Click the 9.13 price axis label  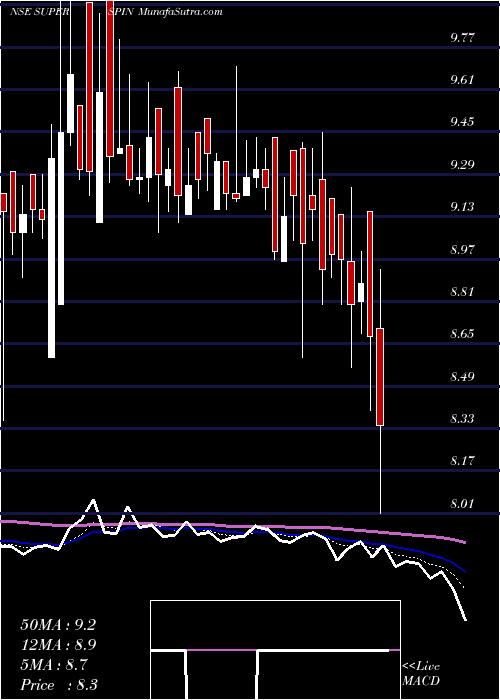pos(462,207)
